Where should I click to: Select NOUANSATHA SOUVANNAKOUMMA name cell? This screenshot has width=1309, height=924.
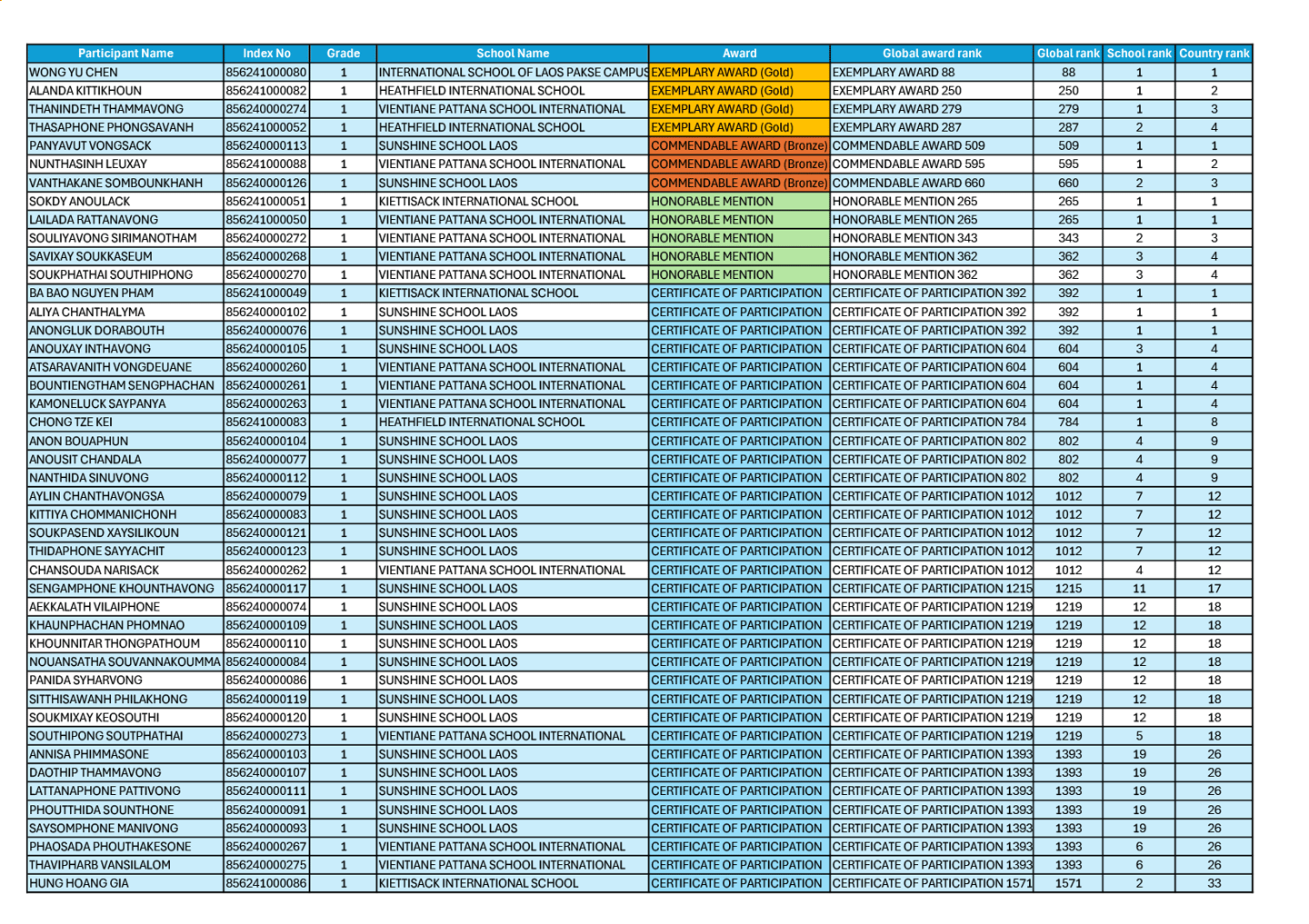125,661
